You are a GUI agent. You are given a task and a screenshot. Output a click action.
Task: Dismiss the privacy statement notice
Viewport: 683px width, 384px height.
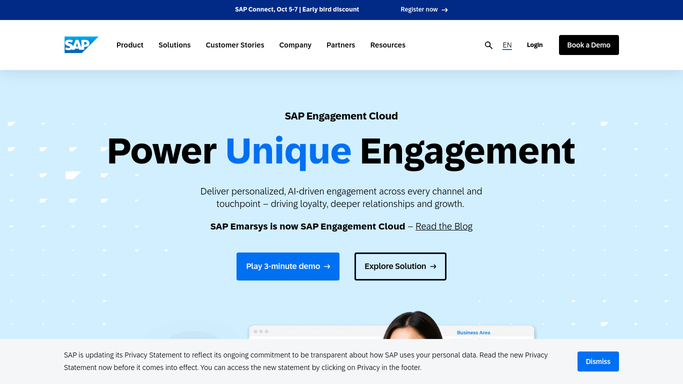(x=598, y=361)
